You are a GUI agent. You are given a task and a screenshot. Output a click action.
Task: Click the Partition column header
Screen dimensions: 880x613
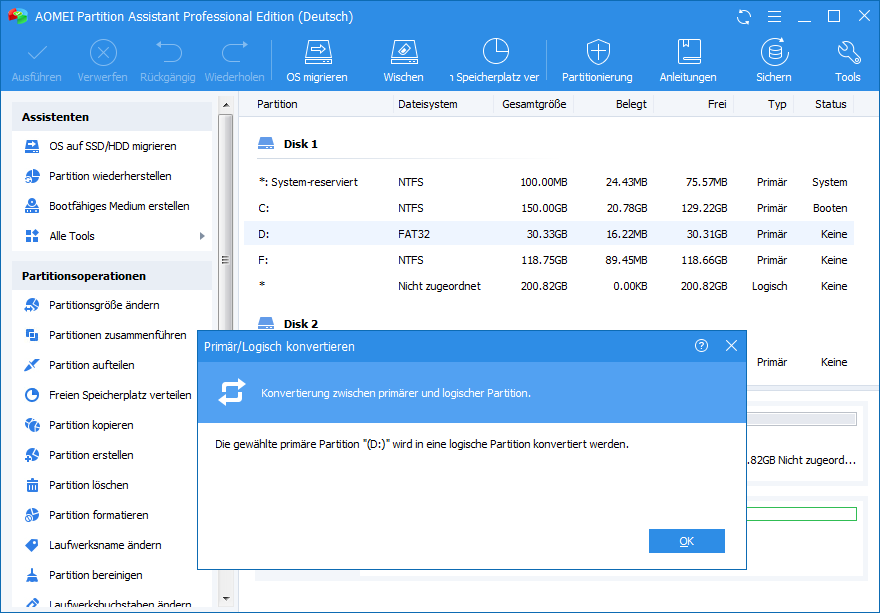(277, 104)
